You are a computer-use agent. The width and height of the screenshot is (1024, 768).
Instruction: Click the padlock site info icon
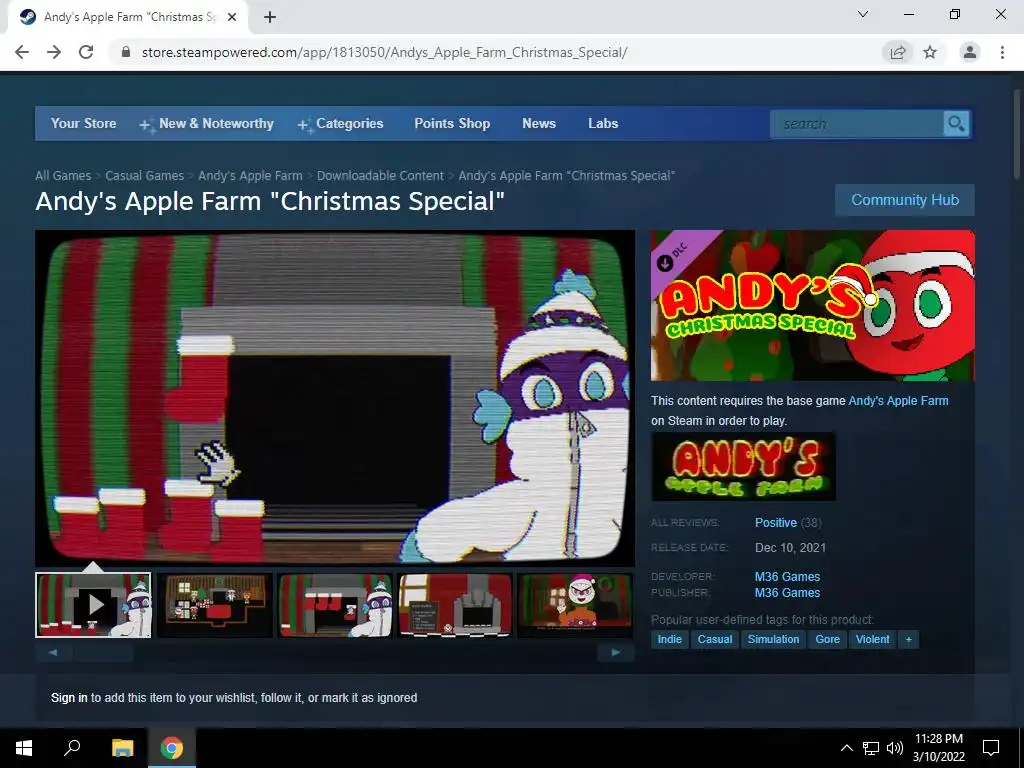coord(127,52)
